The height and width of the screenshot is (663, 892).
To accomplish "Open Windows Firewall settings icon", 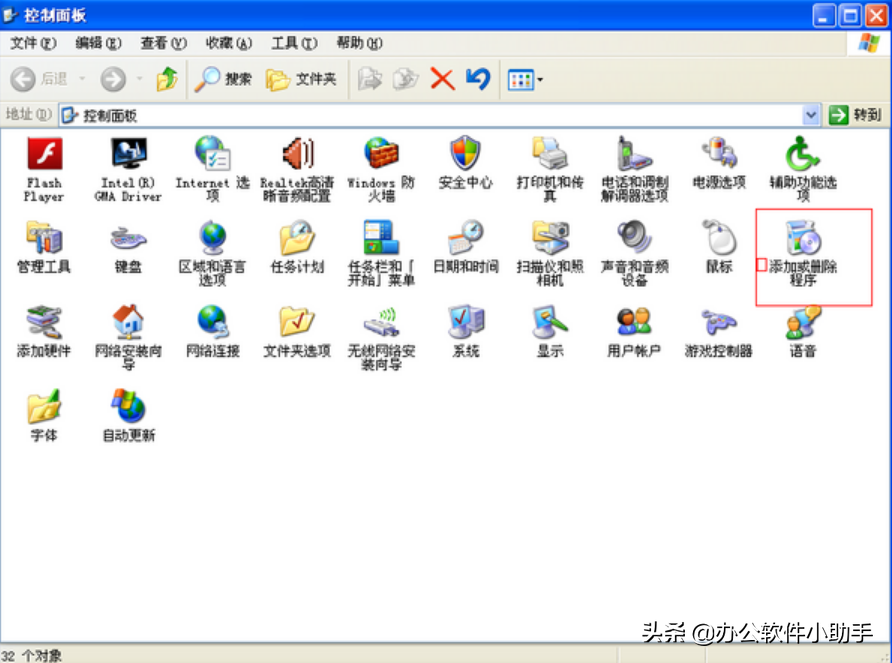I will click(x=380, y=156).
